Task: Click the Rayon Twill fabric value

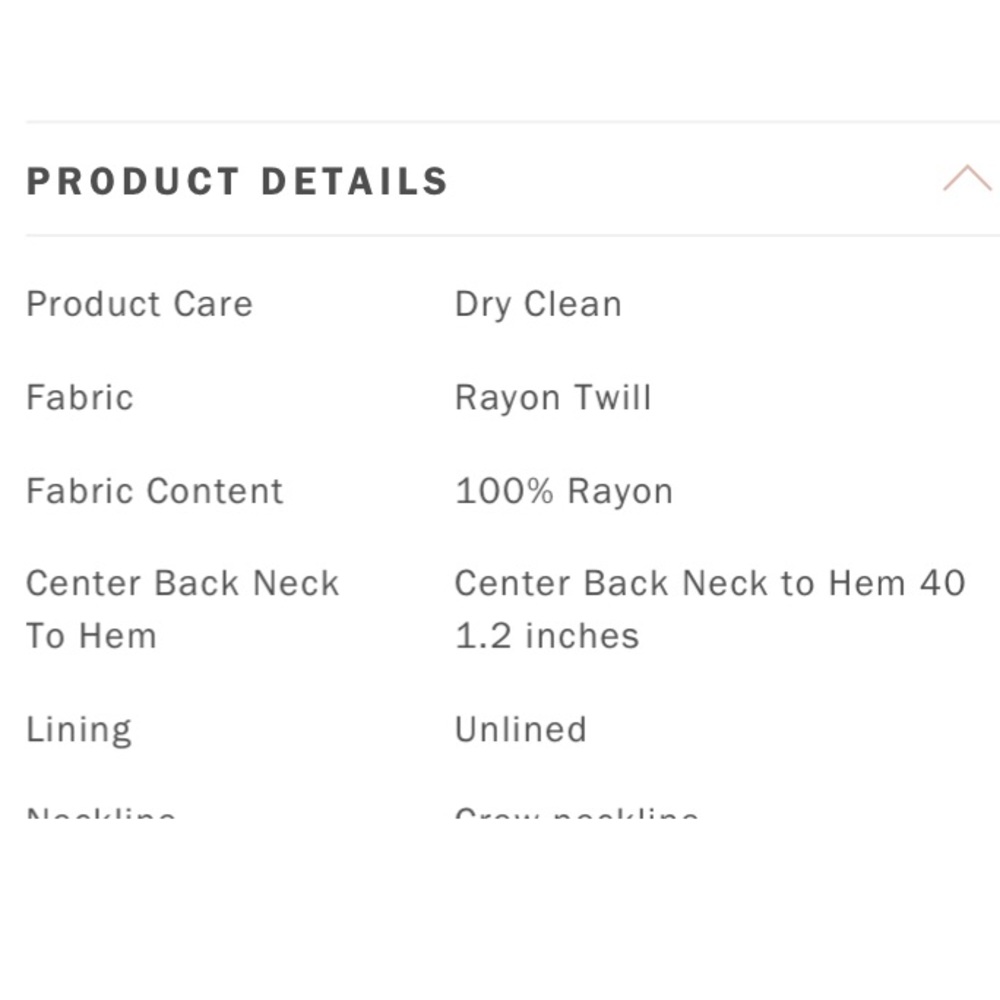Action: tap(553, 399)
